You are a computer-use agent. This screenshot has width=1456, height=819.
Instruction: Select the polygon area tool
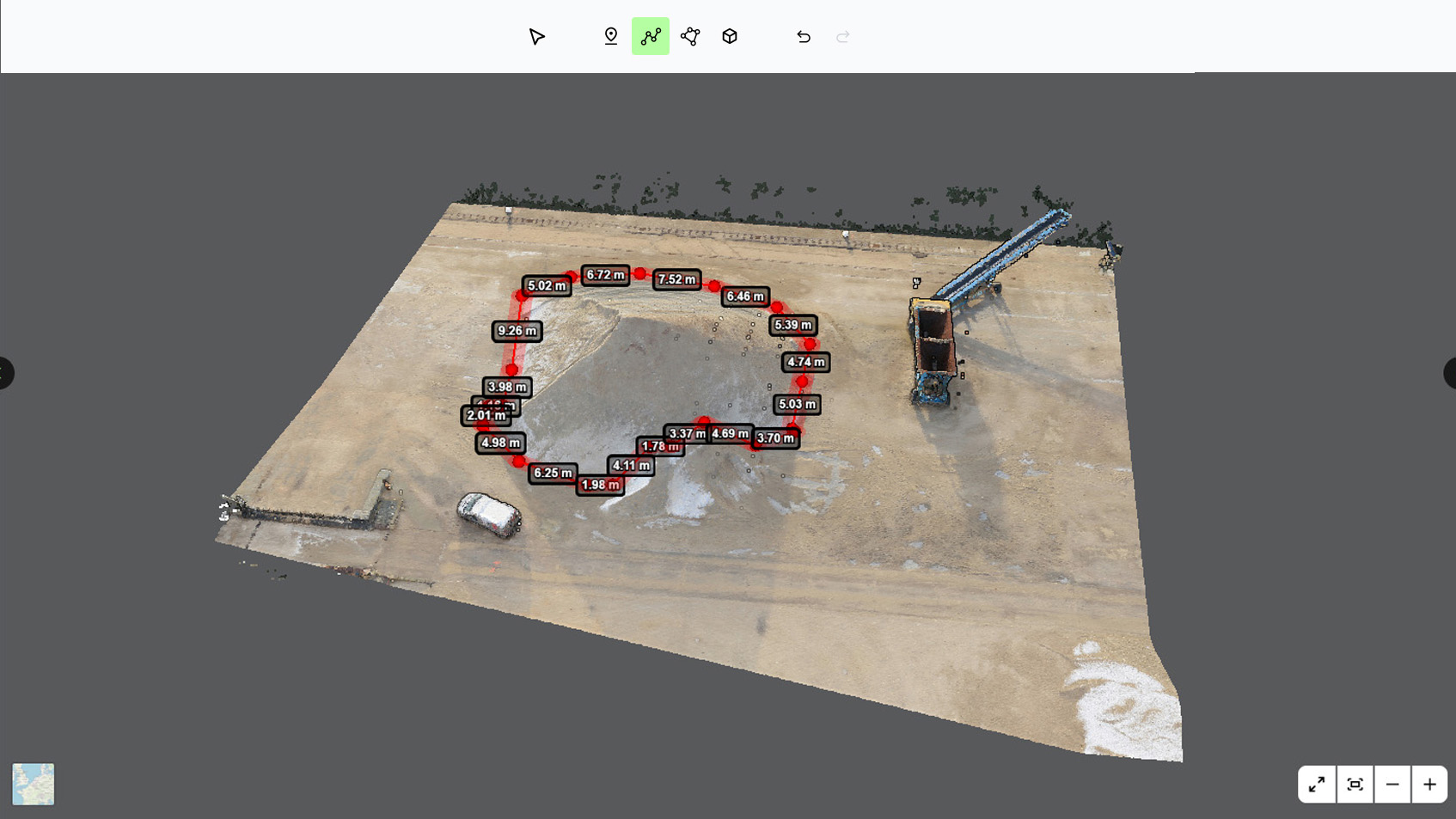[x=690, y=37]
